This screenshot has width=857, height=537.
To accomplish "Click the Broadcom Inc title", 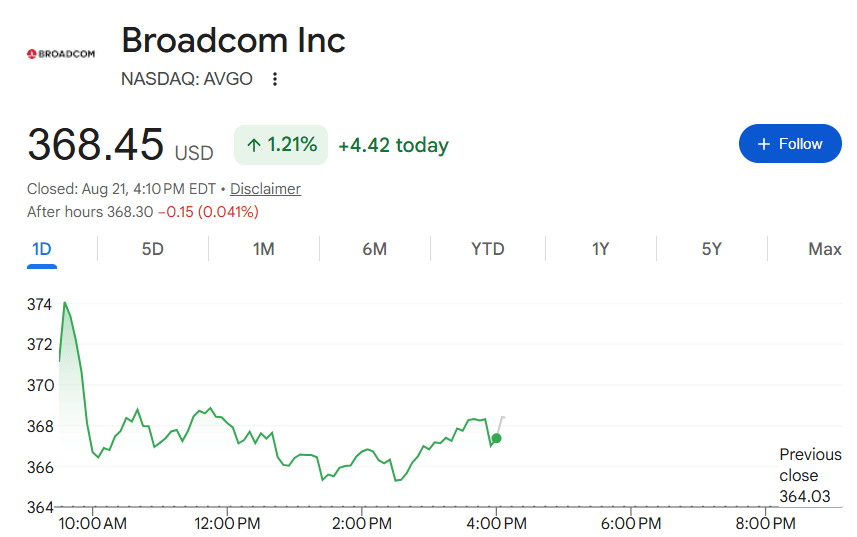I will (x=233, y=40).
